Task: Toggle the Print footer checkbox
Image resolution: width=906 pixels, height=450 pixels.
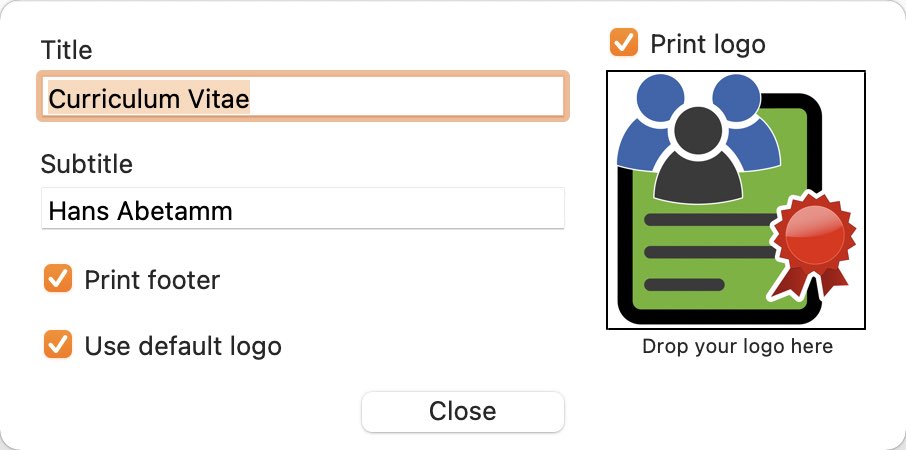Action: pyautogui.click(x=58, y=278)
